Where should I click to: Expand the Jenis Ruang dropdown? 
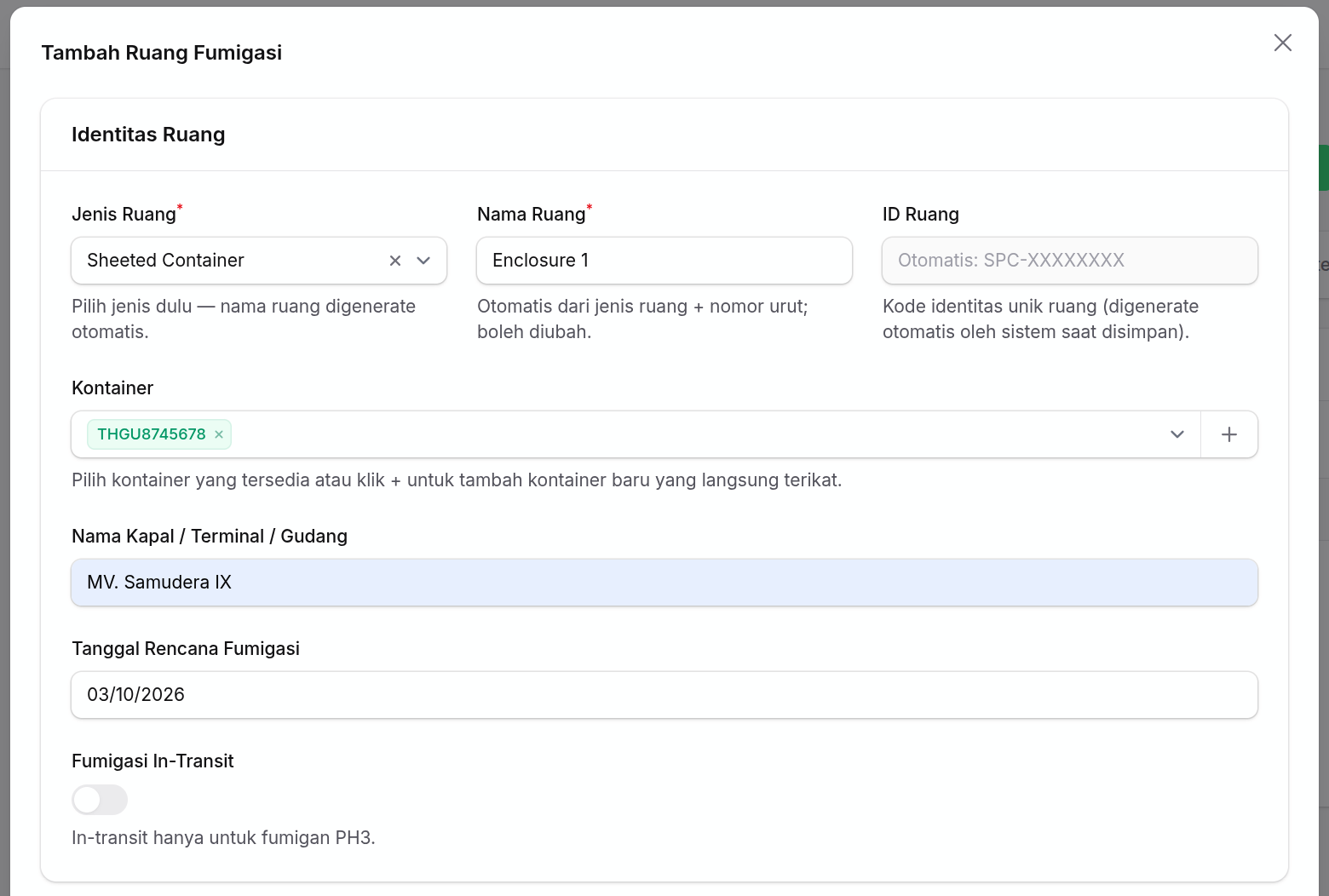pos(423,261)
